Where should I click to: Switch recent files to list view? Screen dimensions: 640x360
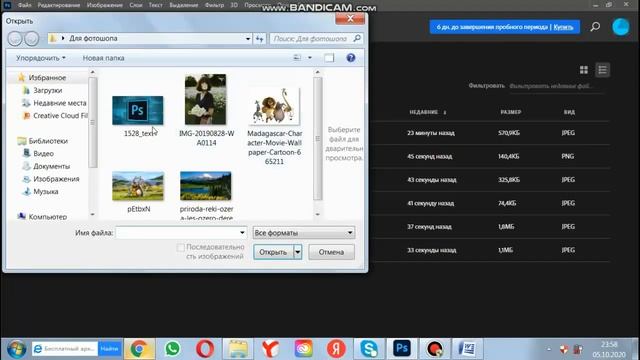pyautogui.click(x=602, y=70)
